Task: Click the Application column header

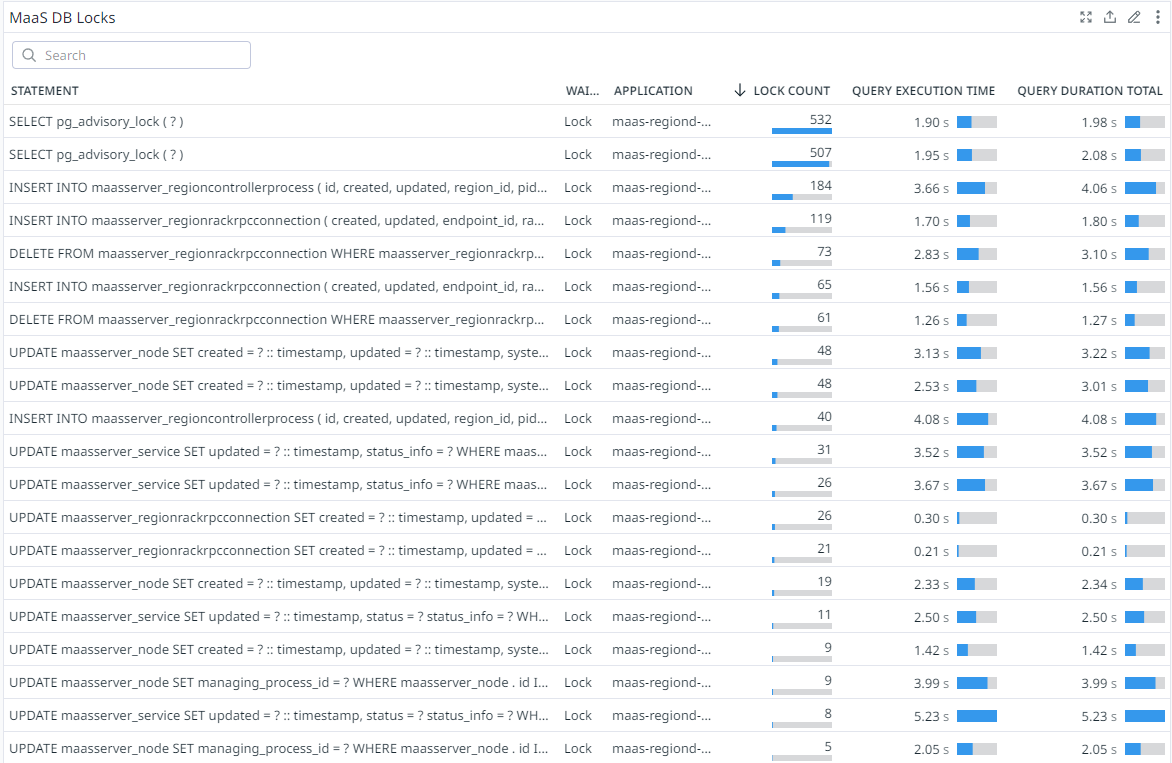Action: 653,91
